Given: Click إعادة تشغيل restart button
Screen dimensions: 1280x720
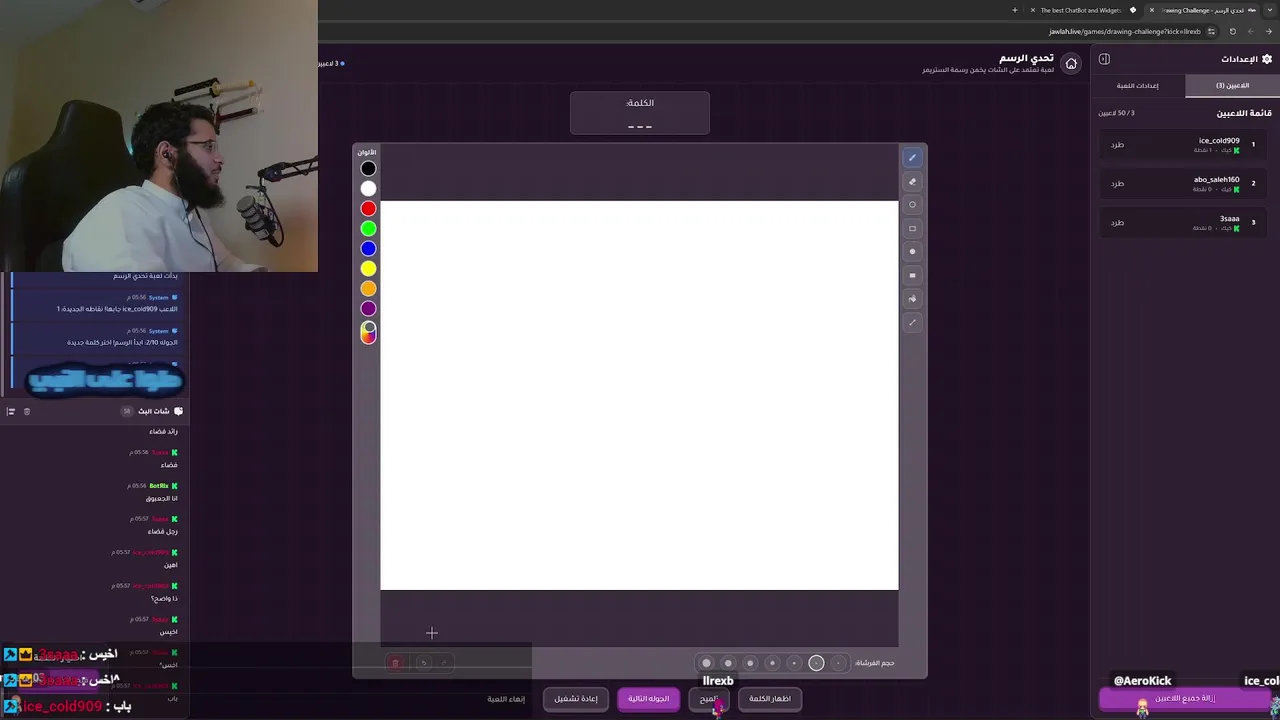Looking at the screenshot, I should pos(576,699).
